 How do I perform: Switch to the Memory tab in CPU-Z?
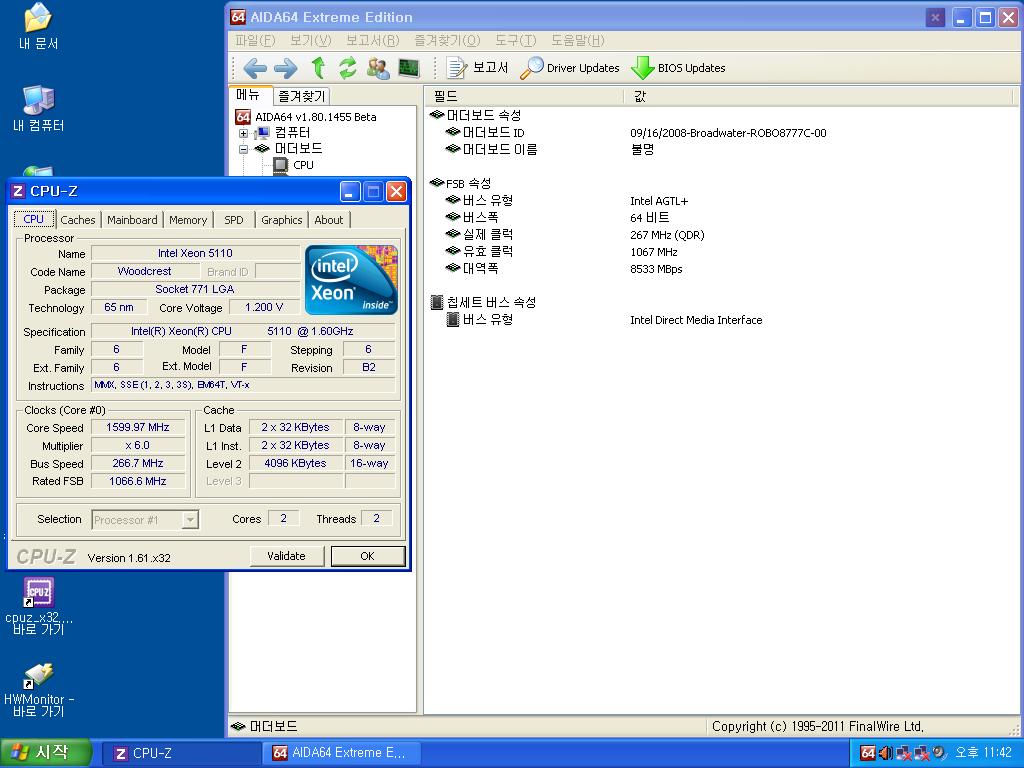pos(188,220)
